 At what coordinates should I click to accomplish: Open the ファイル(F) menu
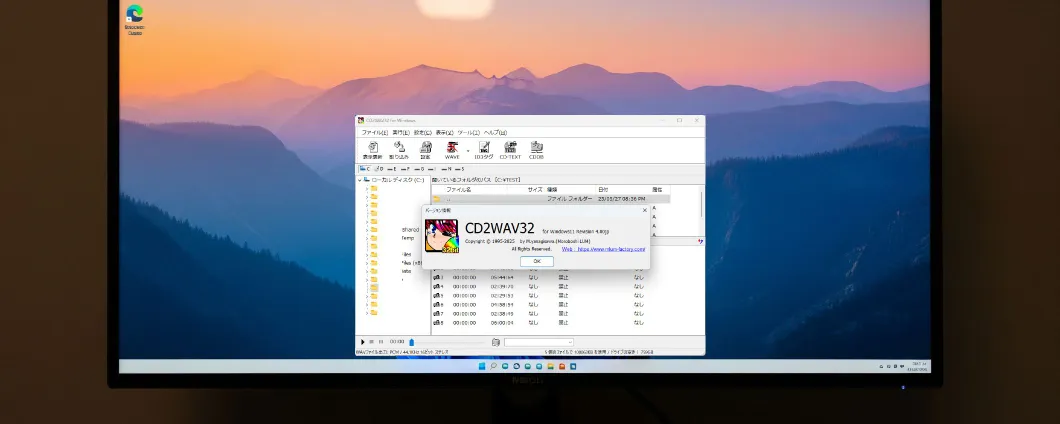[x=375, y=133]
